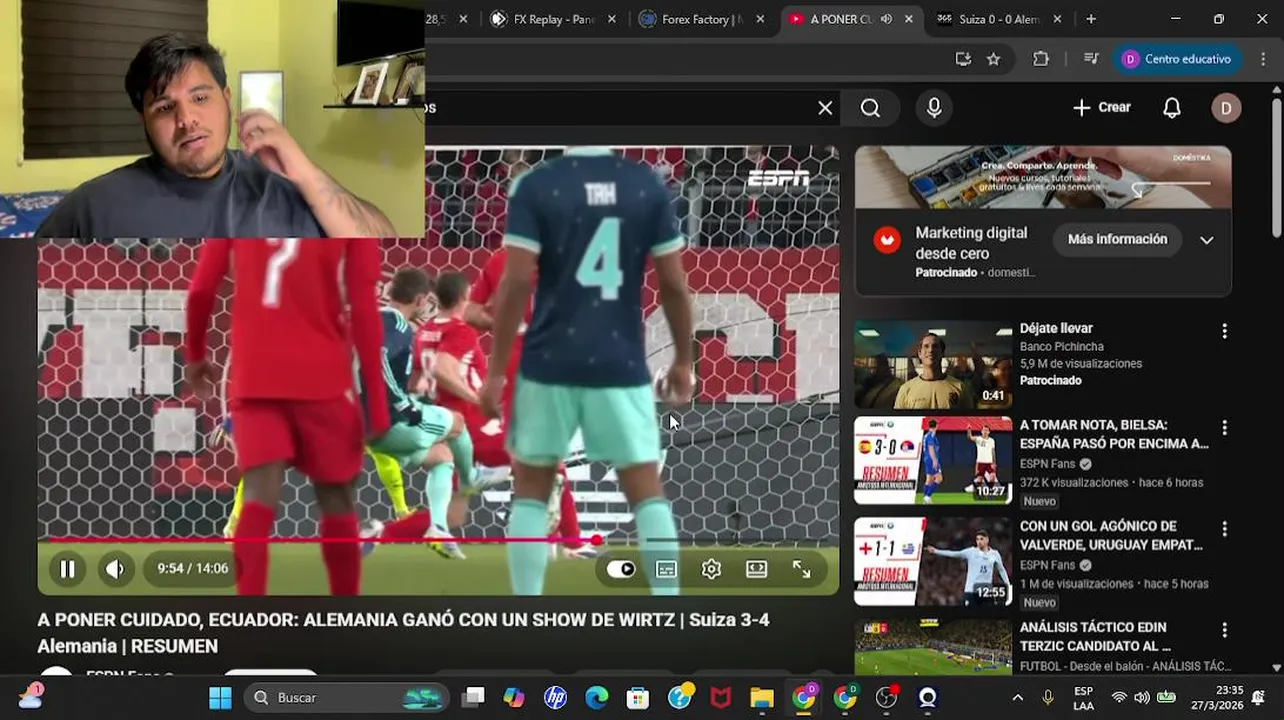This screenshot has height=720, width=1284.
Task: Open the ESP LAA language switcher
Action: click(1083, 697)
